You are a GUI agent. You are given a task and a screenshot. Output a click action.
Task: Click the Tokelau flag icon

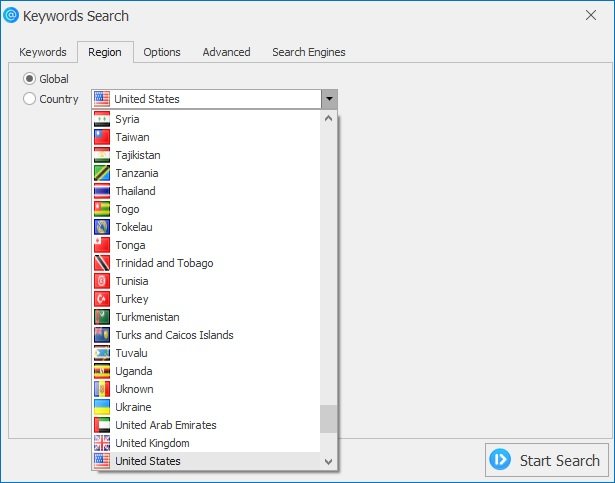(102, 227)
